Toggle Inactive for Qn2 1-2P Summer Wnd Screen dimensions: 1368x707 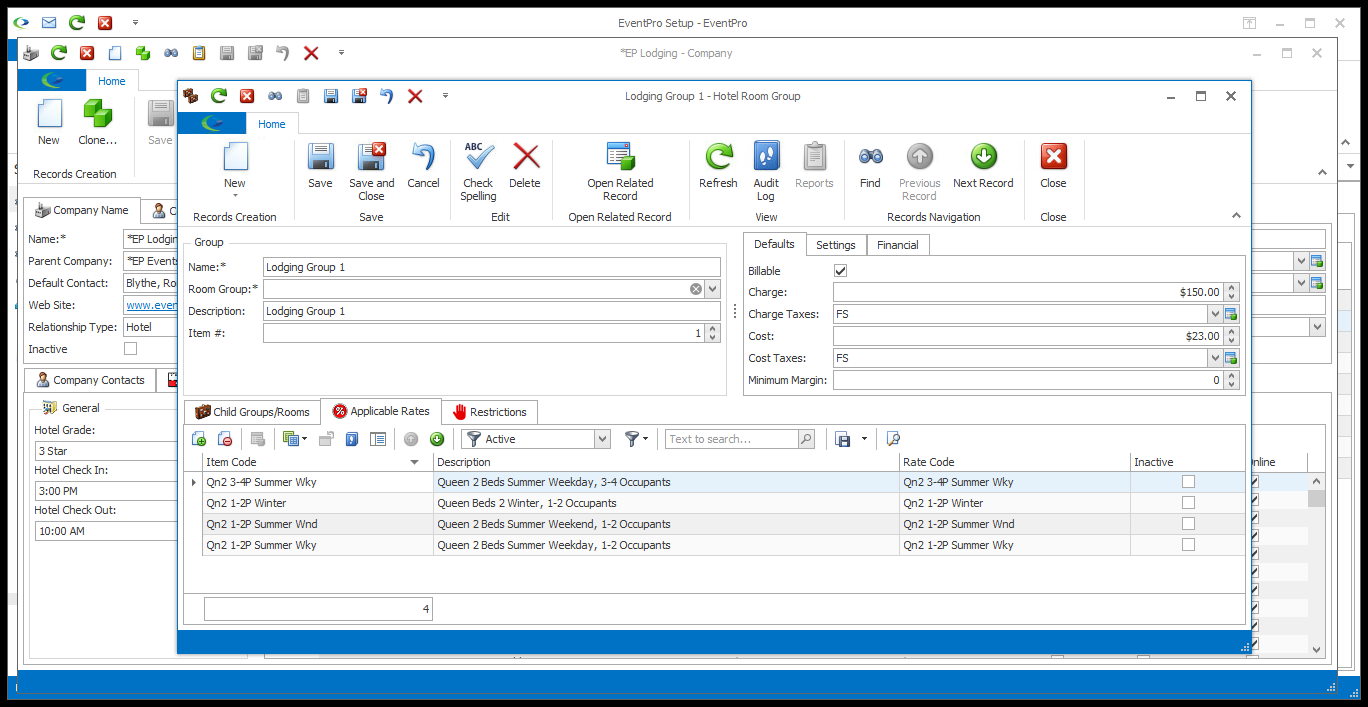click(1188, 524)
